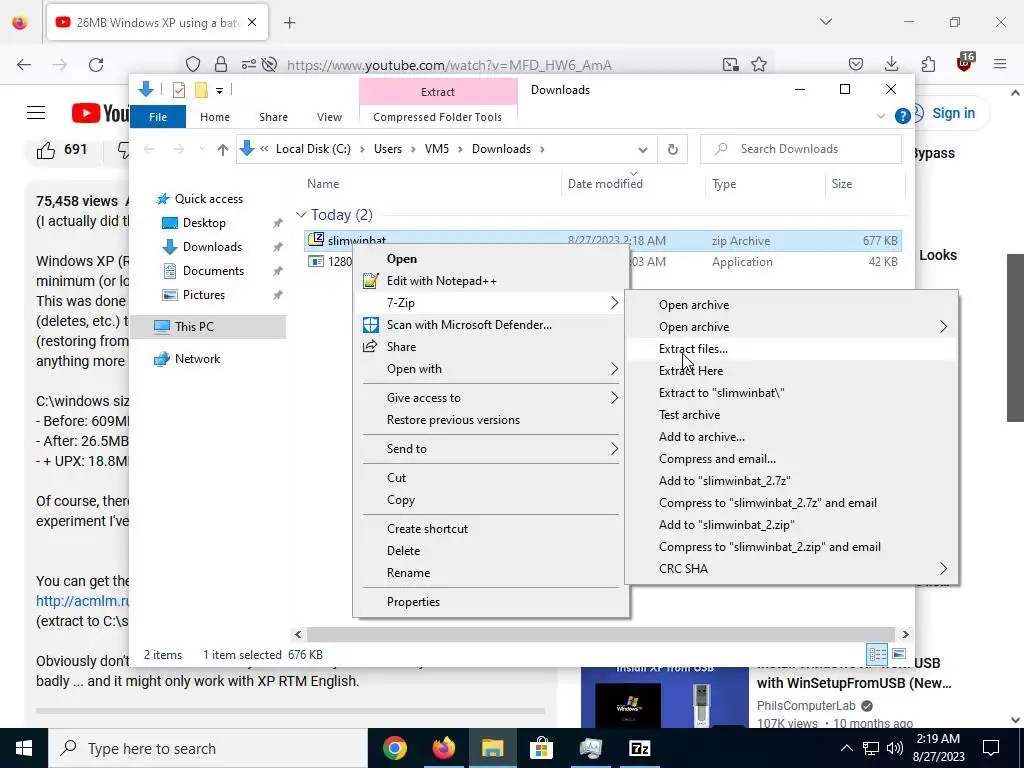Click the taskbar search box
Viewport: 1024px width, 768px height.
tap(208, 748)
